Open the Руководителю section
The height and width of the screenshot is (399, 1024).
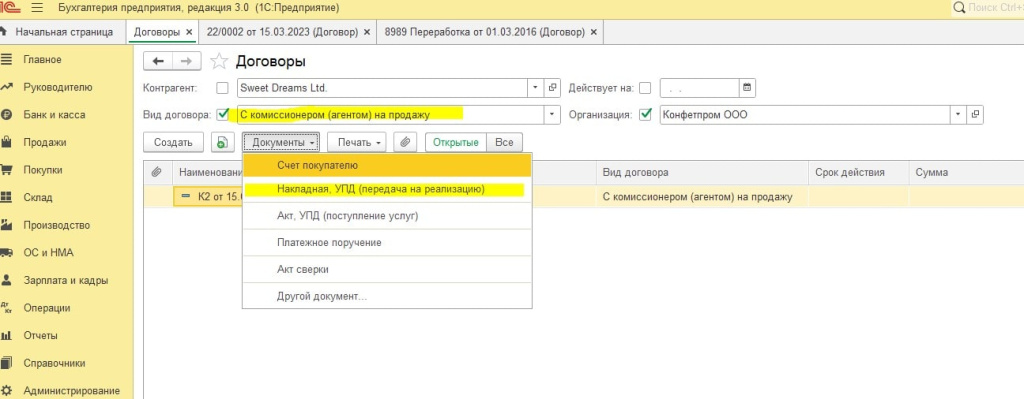point(57,87)
